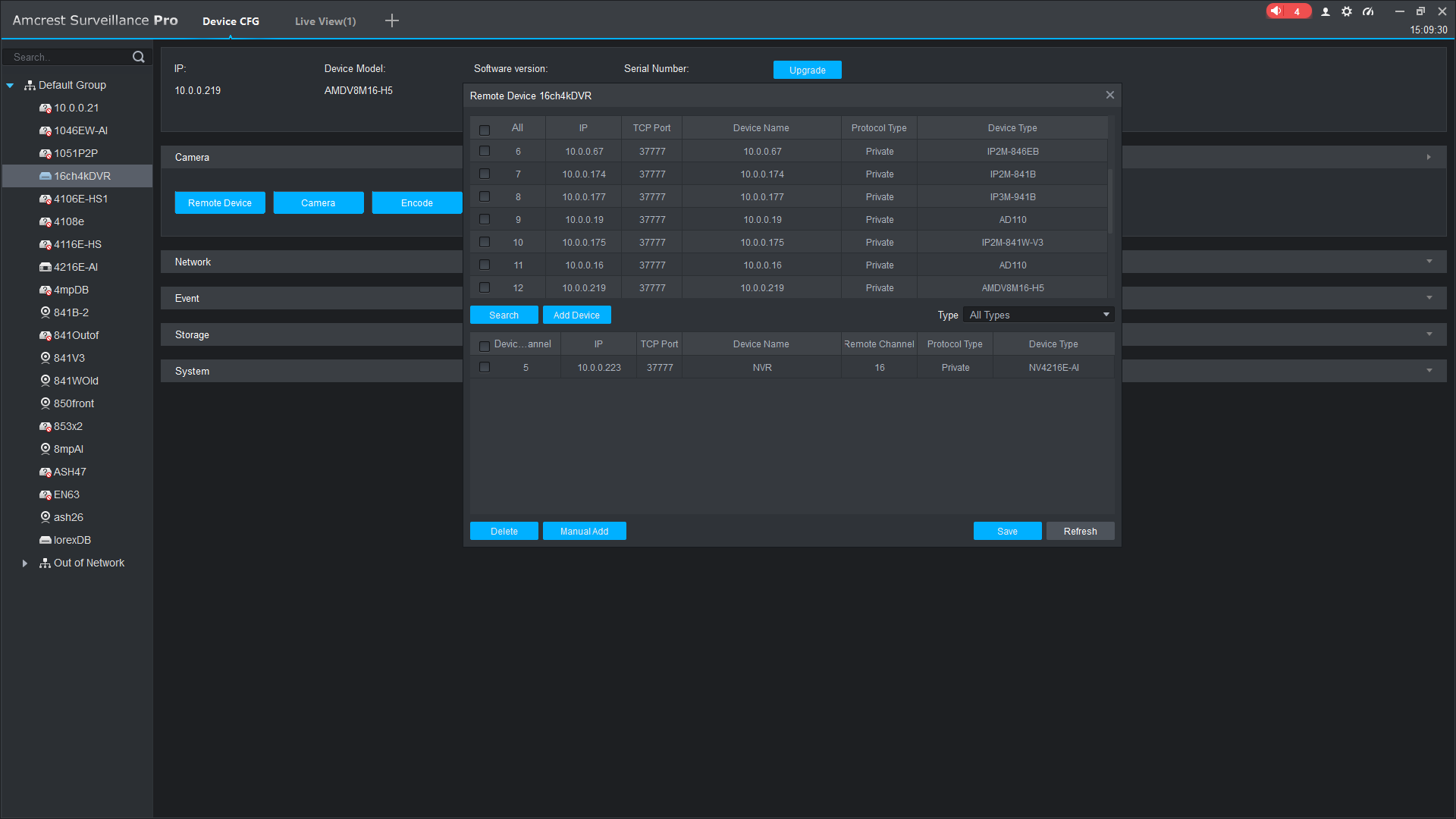This screenshot has width=1456, height=819.
Task: Add a new tab with plus icon
Action: click(x=391, y=20)
